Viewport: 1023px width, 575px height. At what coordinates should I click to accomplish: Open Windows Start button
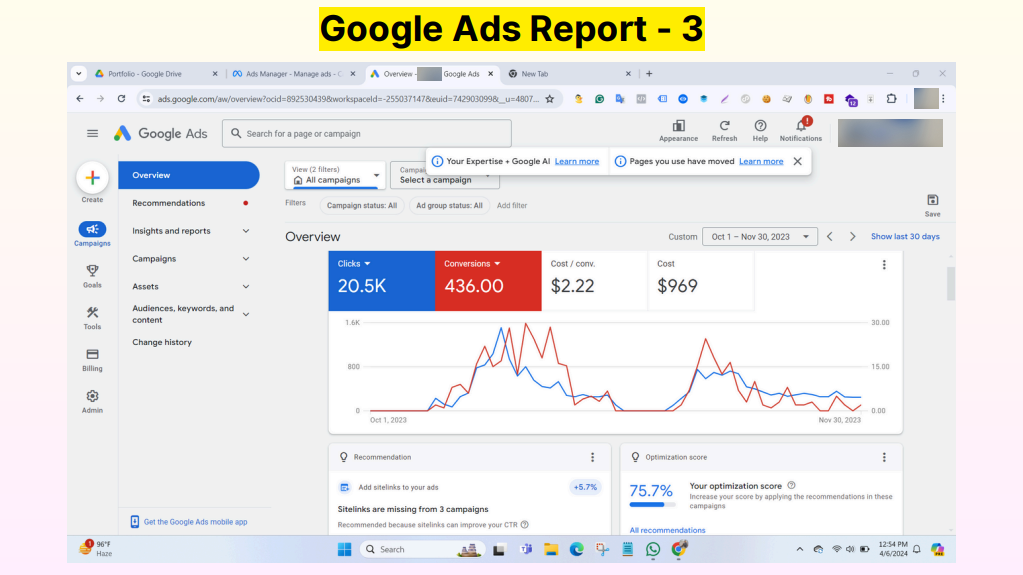344,550
